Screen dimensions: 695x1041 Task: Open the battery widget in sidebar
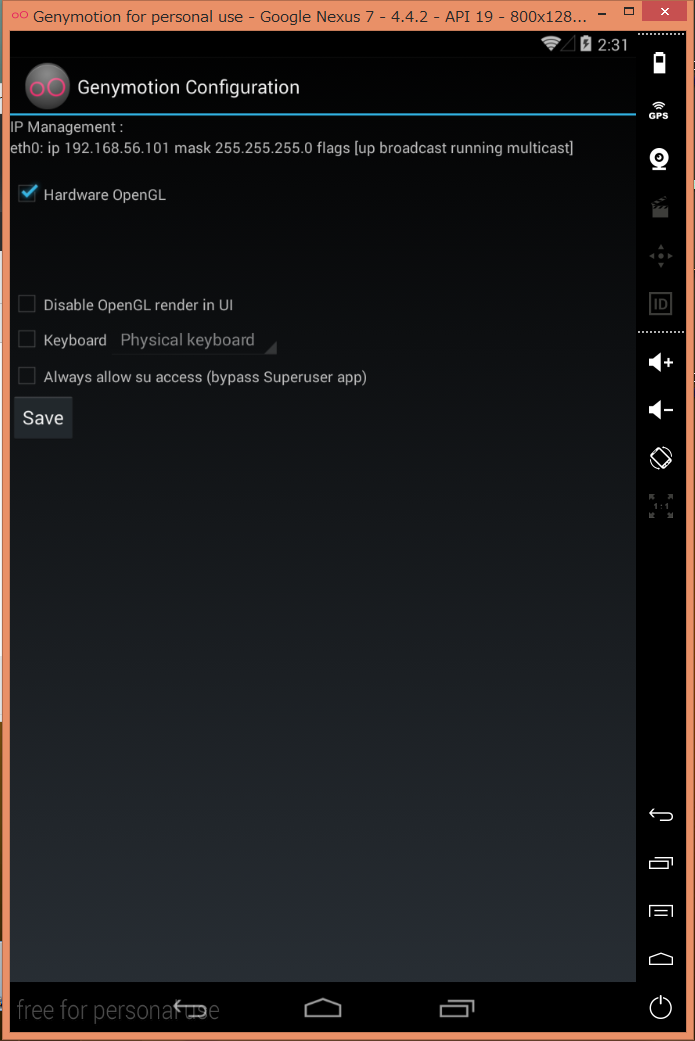click(659, 63)
